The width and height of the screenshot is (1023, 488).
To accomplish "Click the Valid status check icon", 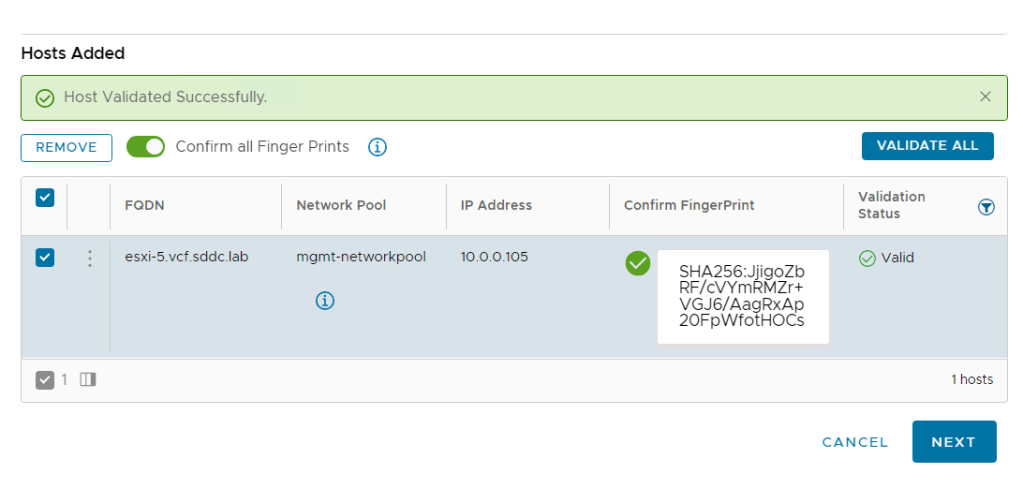I will pyautogui.click(x=867, y=258).
